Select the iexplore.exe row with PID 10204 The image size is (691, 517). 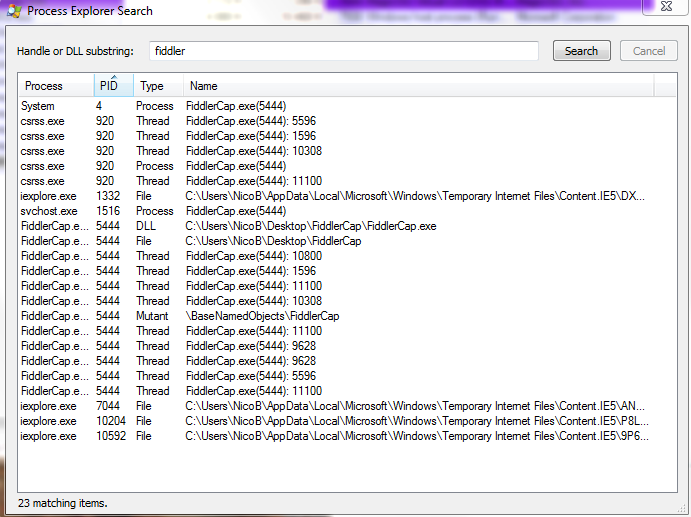pos(347,421)
